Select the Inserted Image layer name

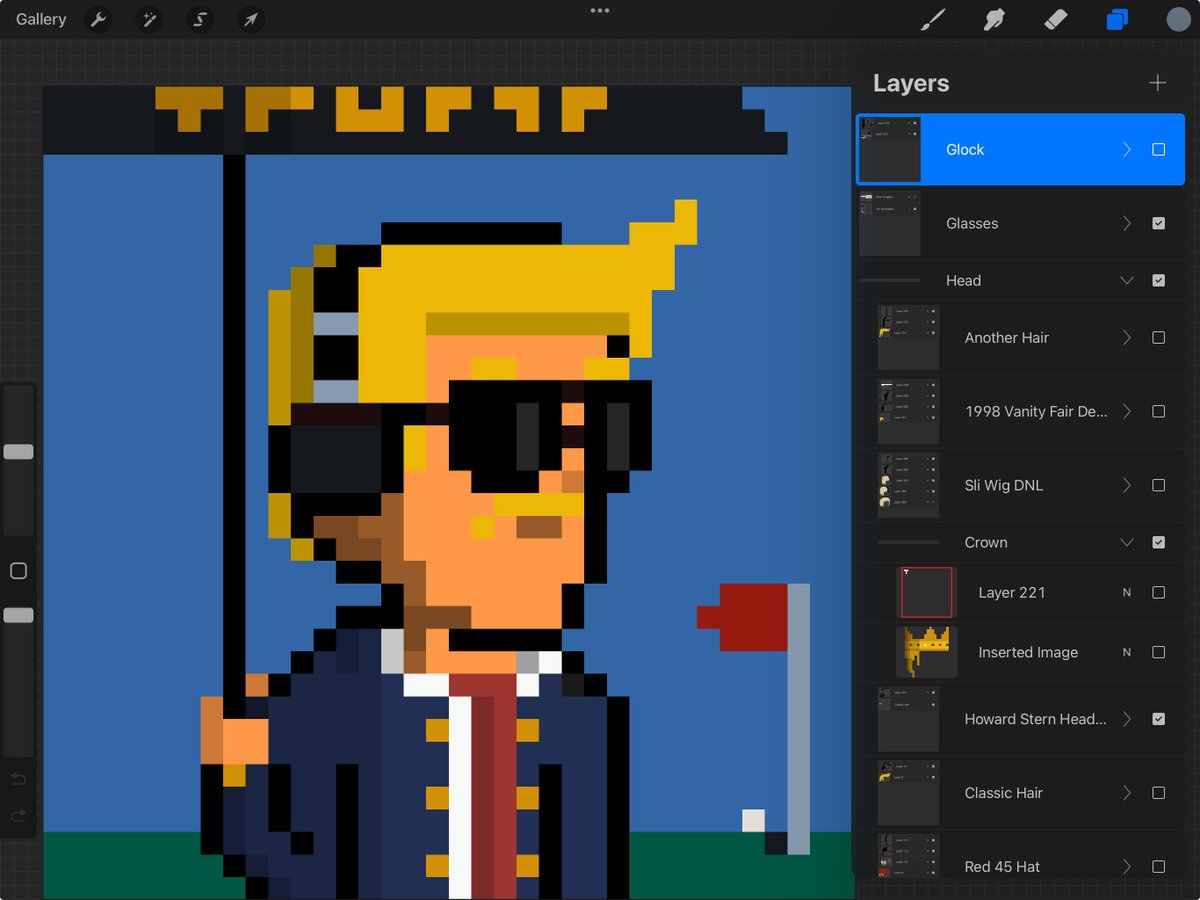tap(1028, 652)
